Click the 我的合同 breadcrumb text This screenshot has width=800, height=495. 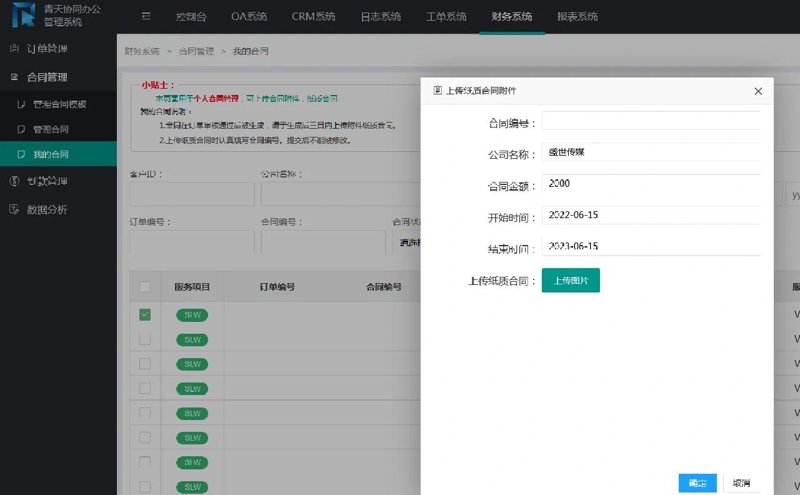coord(251,51)
